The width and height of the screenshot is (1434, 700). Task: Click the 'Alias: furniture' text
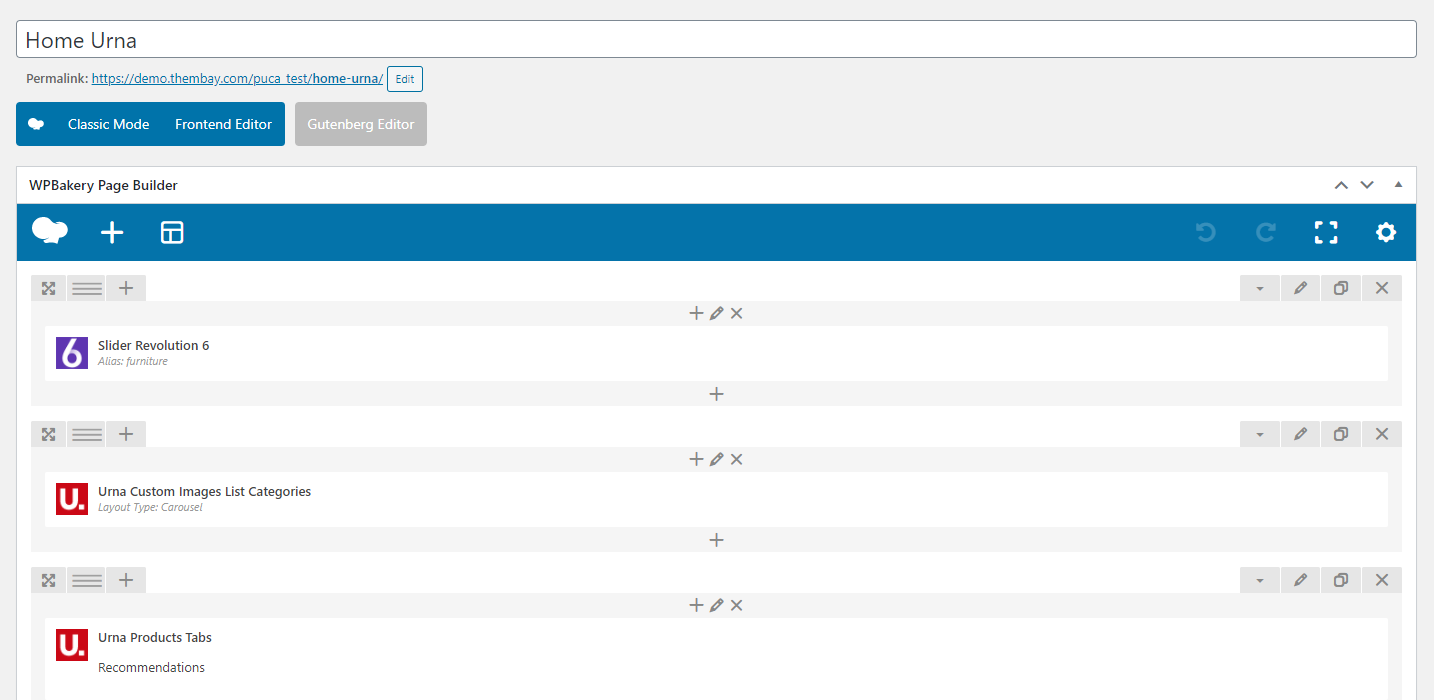(133, 361)
